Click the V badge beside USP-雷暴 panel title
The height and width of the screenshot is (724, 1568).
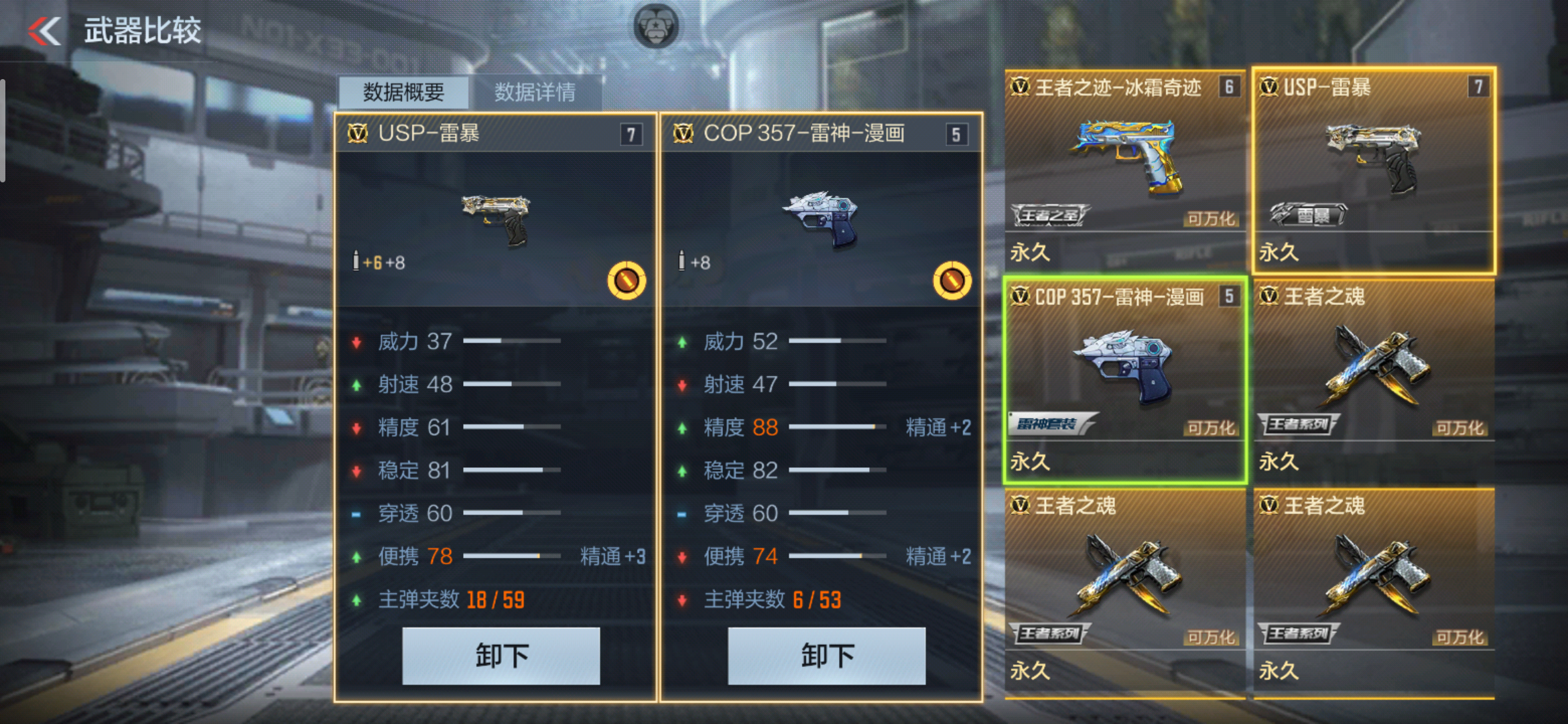click(358, 133)
